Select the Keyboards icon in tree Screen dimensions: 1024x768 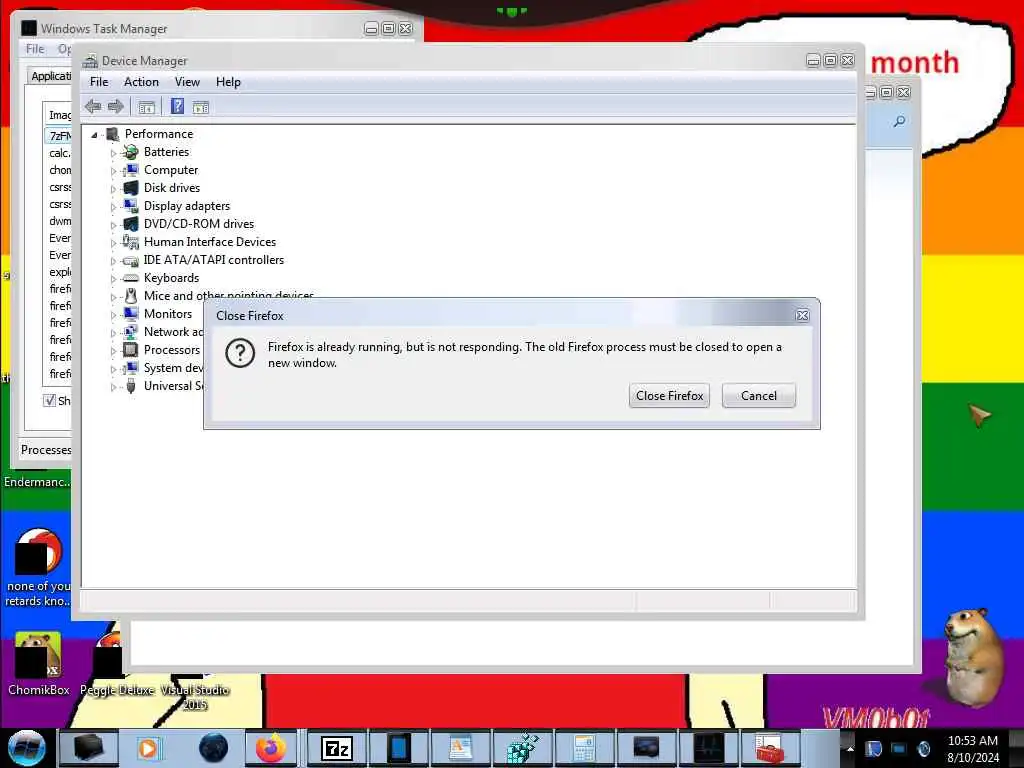(131, 278)
